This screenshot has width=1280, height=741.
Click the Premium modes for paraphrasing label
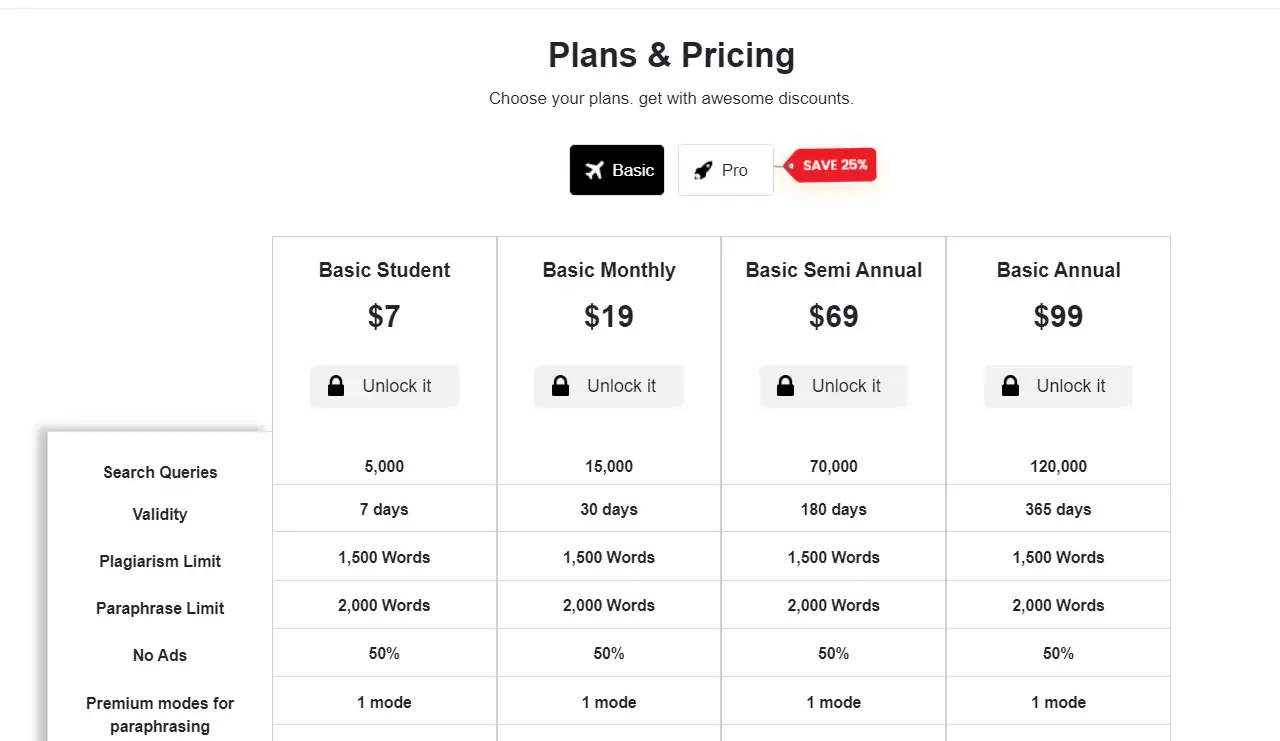click(160, 714)
